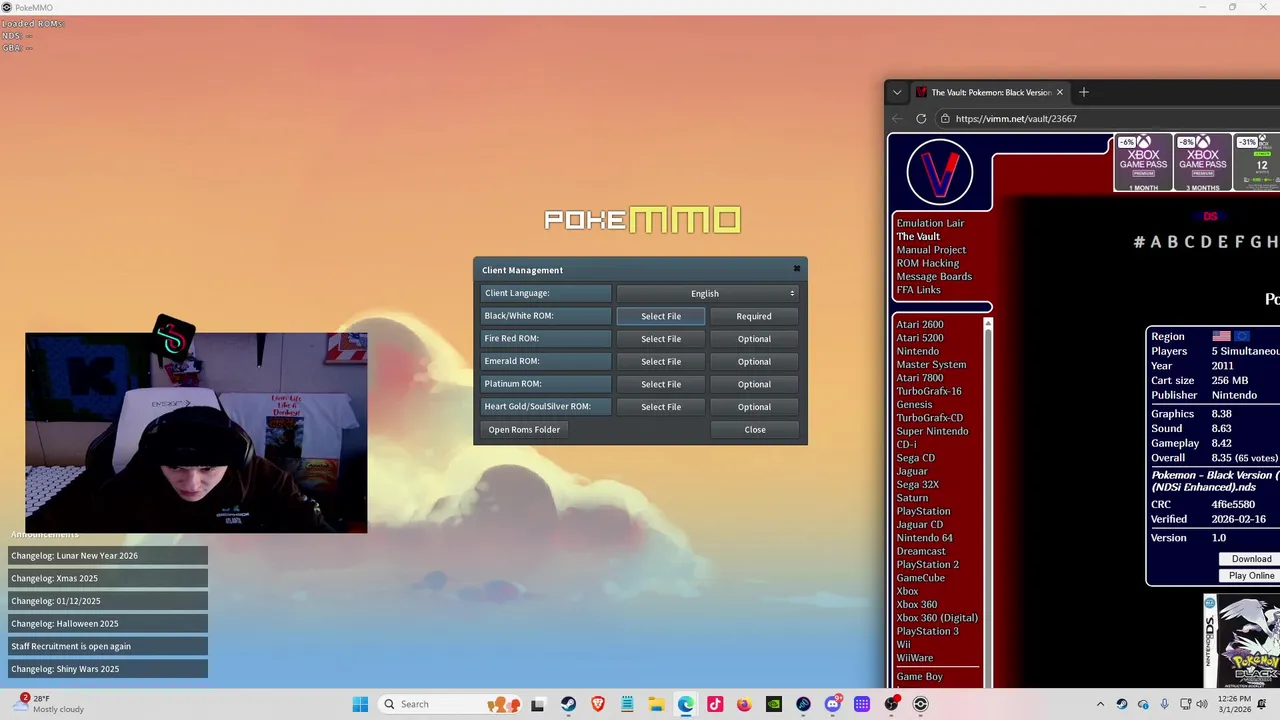1280x720 pixels.
Task: Open the Windows Start menu
Action: [360, 704]
